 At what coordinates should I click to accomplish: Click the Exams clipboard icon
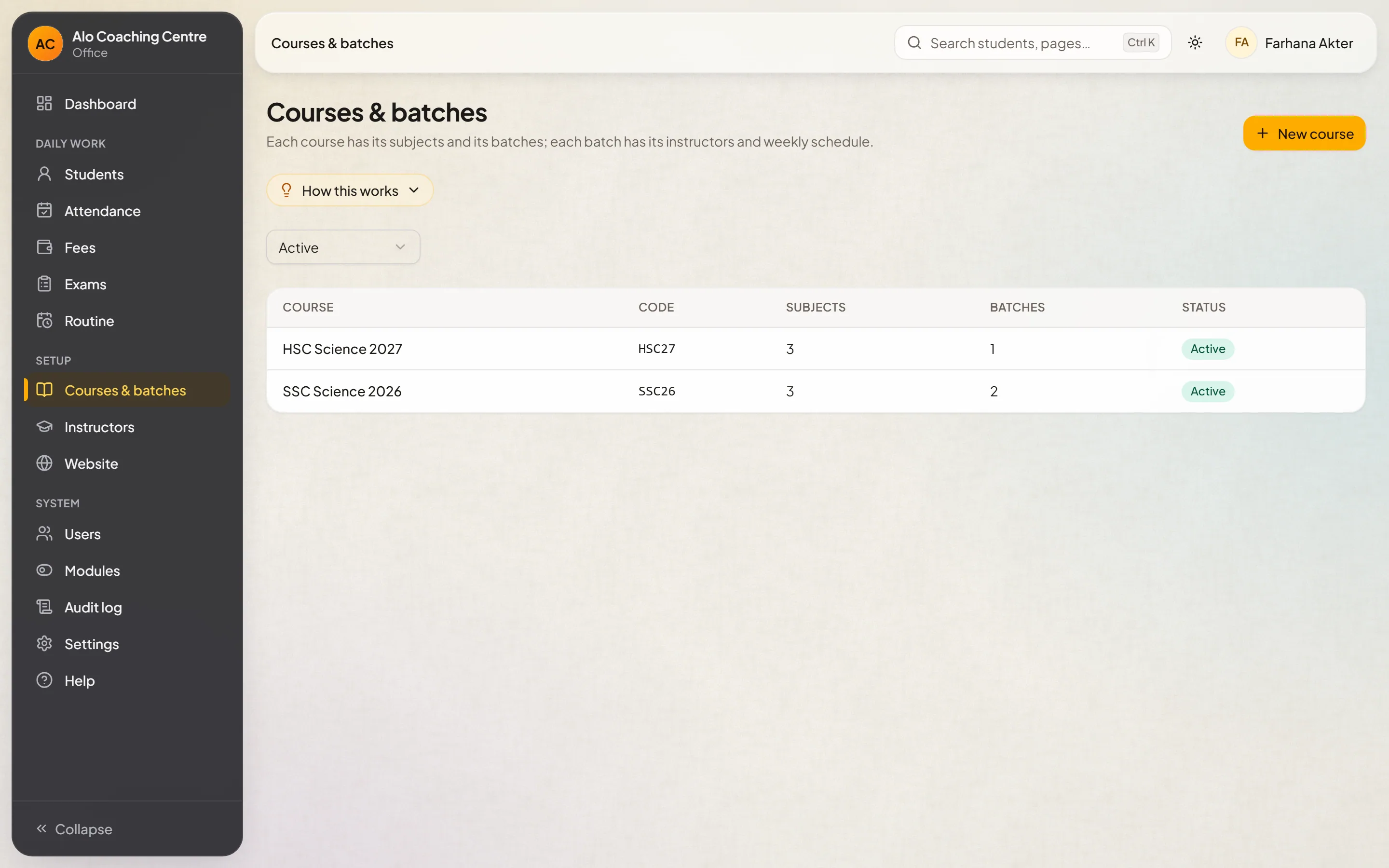pyautogui.click(x=44, y=284)
